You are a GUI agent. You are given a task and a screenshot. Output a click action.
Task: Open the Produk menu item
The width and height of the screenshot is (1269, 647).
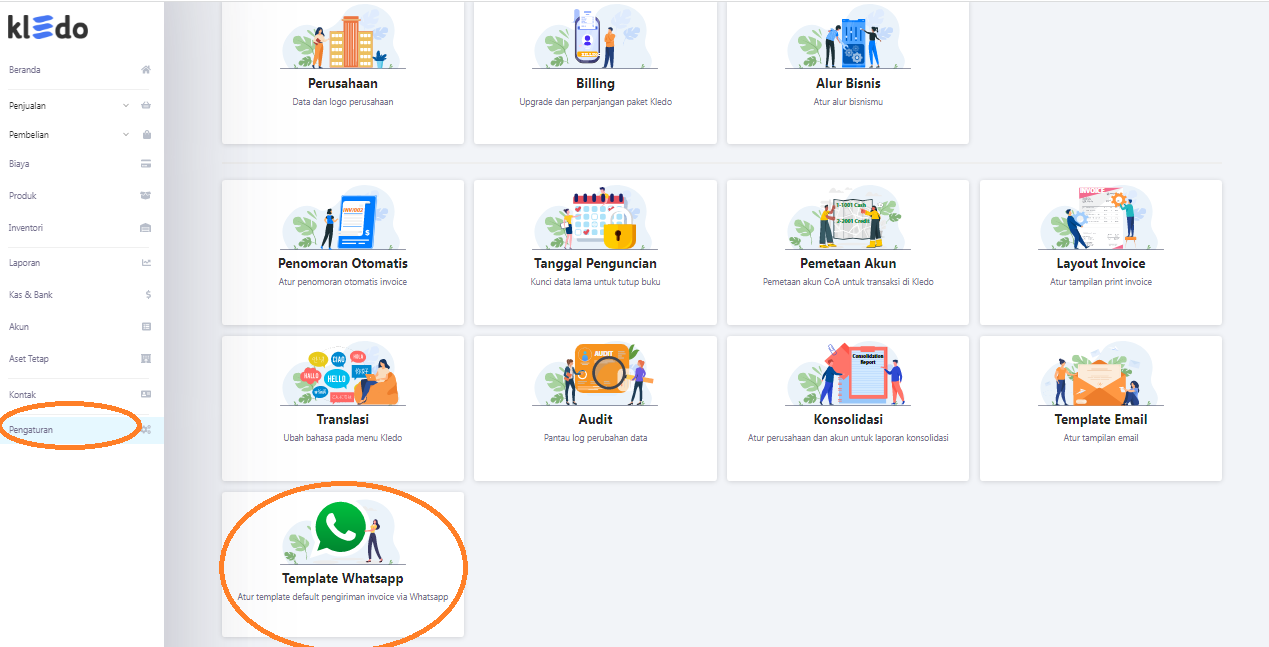pyautogui.click(x=23, y=196)
